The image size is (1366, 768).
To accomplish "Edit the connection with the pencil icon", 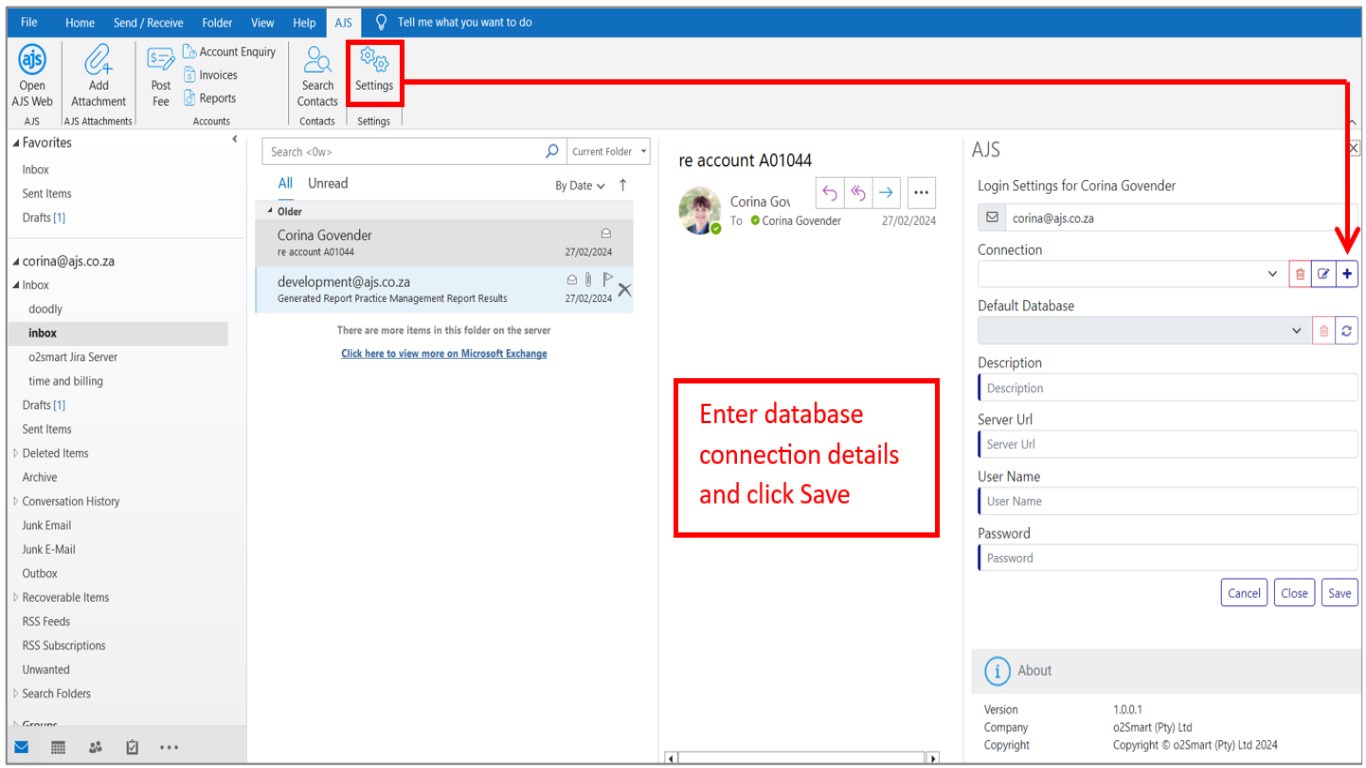I will point(1323,274).
